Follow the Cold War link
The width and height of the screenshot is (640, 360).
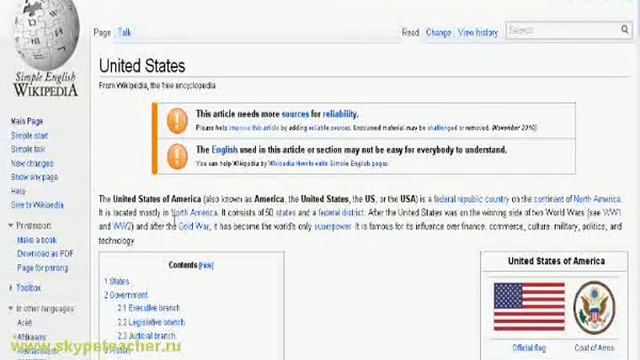[x=194, y=227]
